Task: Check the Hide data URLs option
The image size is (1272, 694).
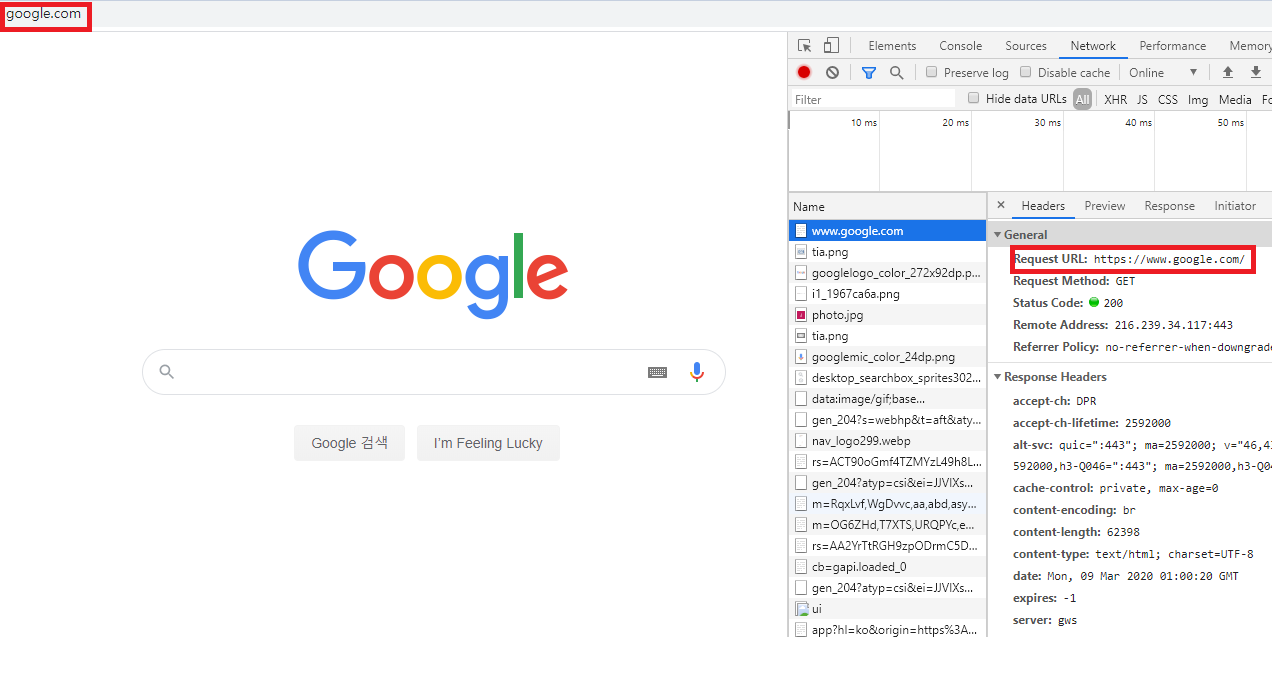Action: pyautogui.click(x=974, y=98)
